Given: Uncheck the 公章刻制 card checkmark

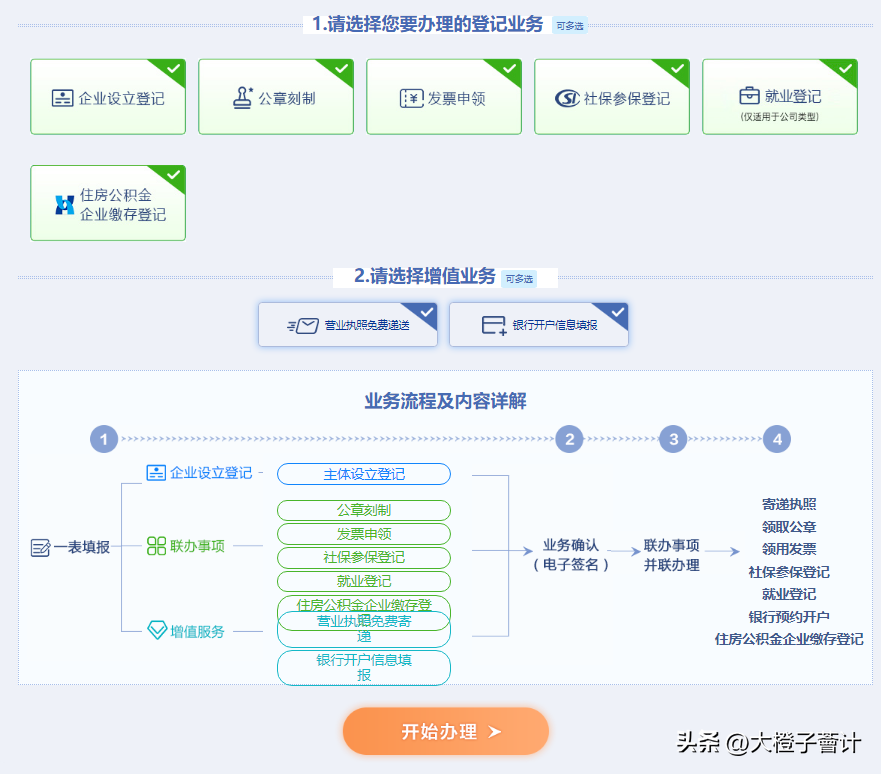Looking at the screenshot, I should [341, 69].
